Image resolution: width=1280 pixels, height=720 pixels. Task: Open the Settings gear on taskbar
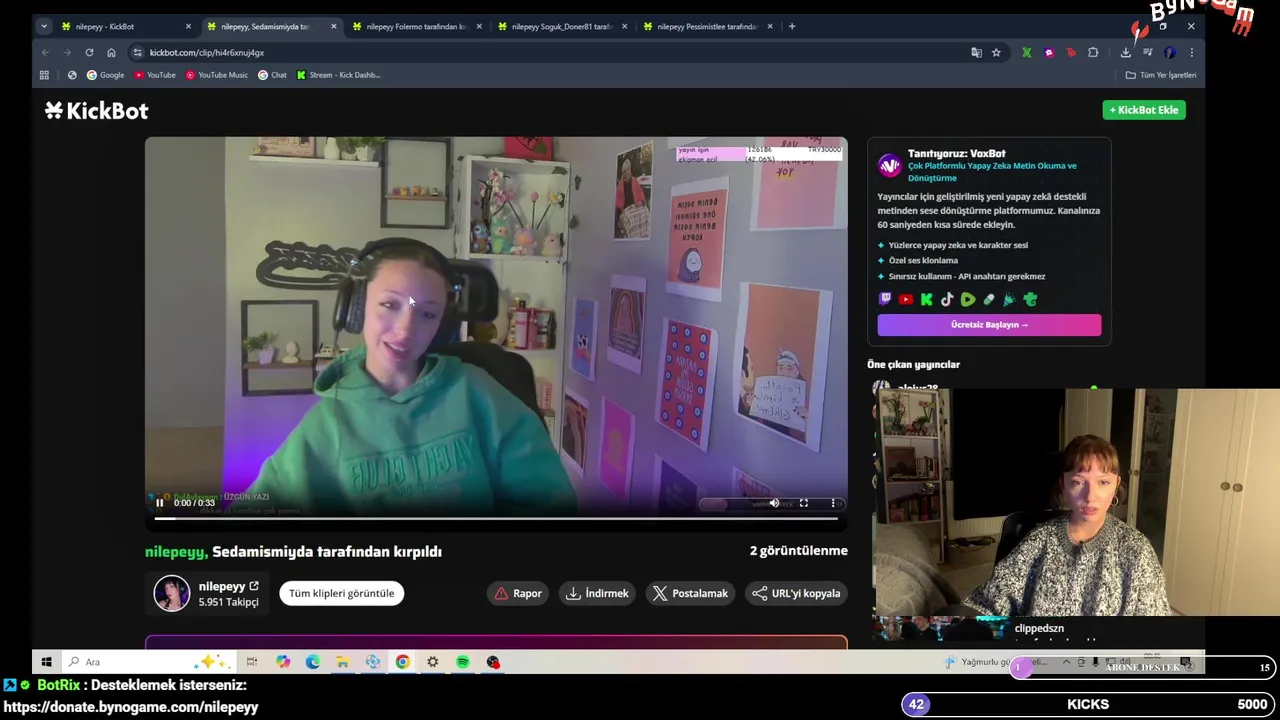(432, 662)
